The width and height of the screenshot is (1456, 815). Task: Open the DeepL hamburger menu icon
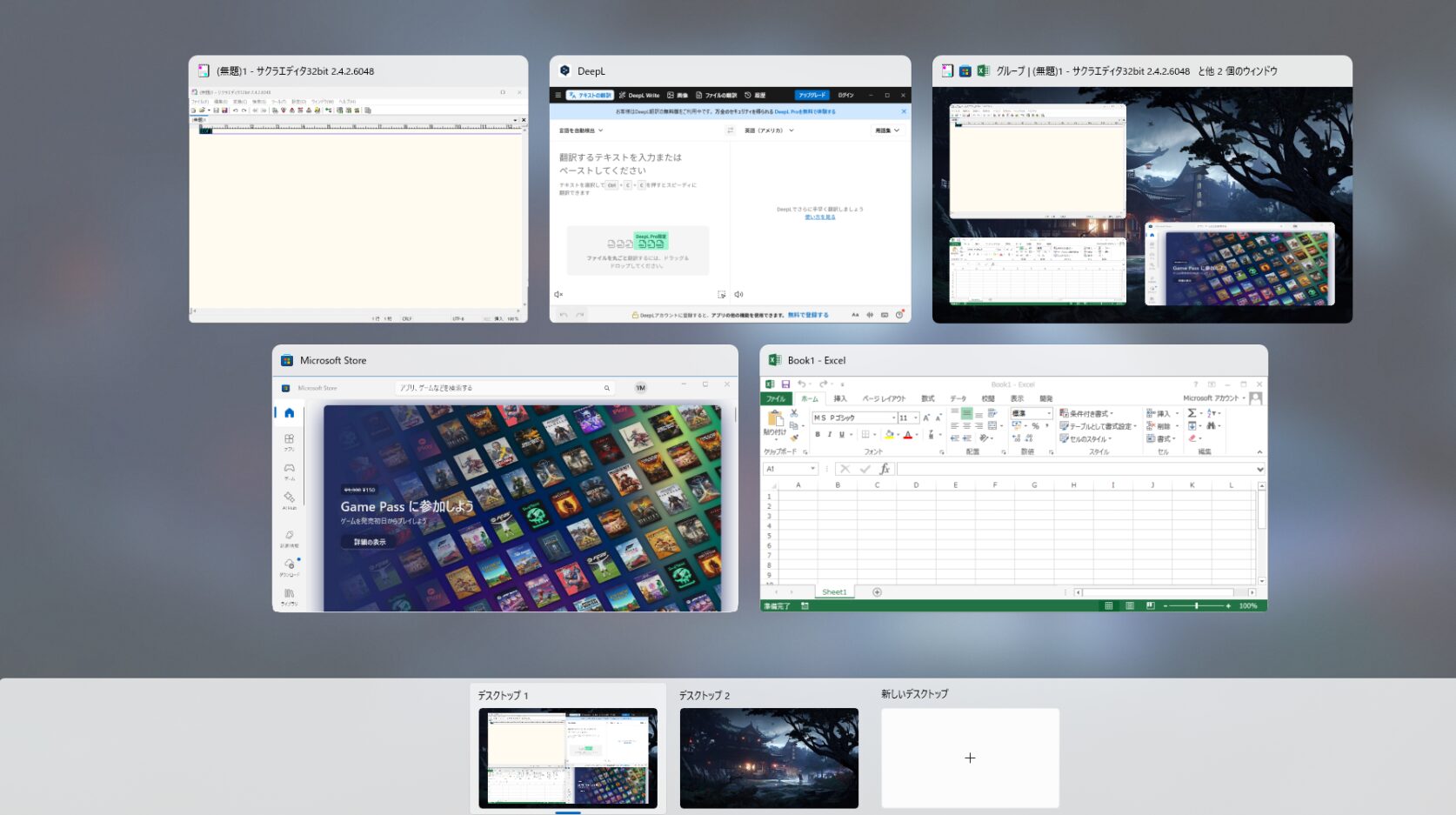click(558, 95)
